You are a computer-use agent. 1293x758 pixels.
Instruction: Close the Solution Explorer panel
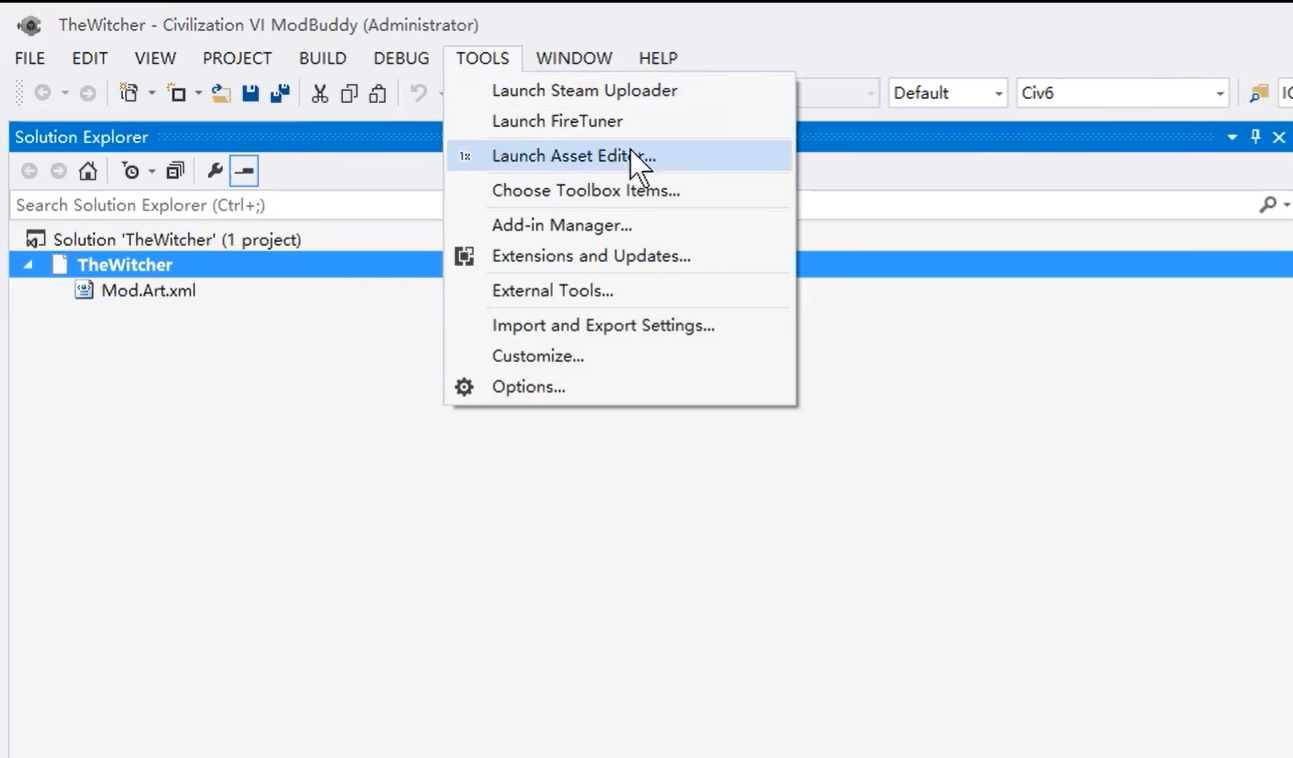point(1279,137)
